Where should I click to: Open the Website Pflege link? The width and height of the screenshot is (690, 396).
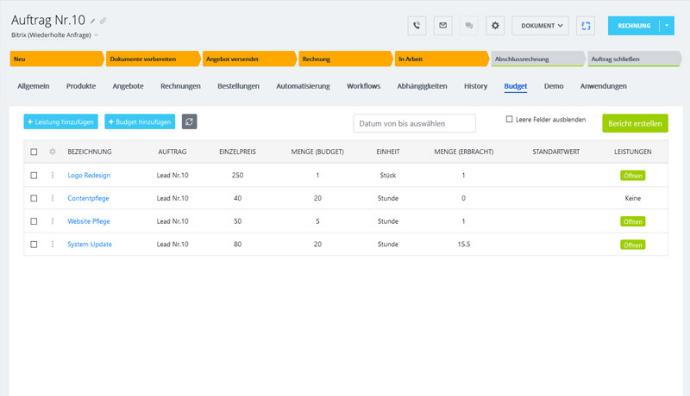coord(88,221)
